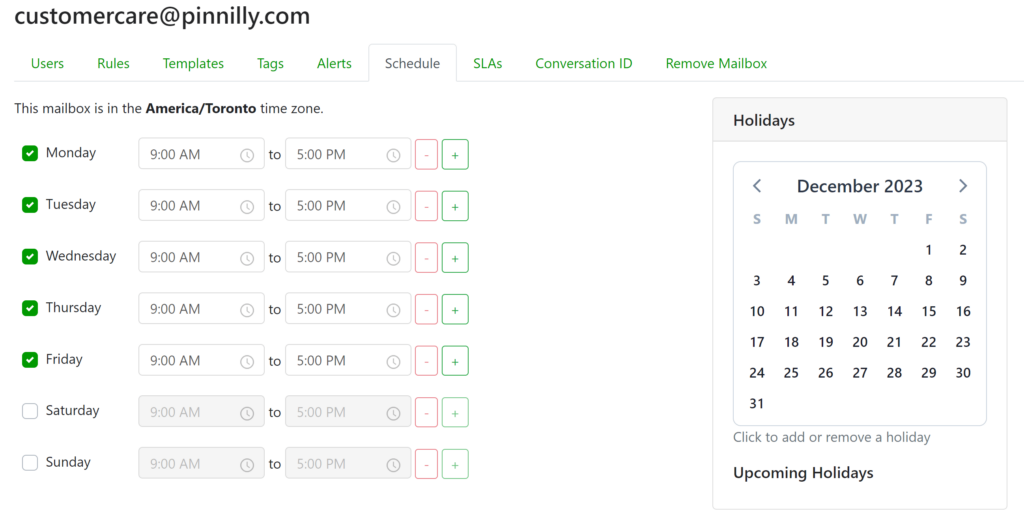The height and width of the screenshot is (525, 1024).
Task: Switch to the Templates tab
Action: click(193, 63)
